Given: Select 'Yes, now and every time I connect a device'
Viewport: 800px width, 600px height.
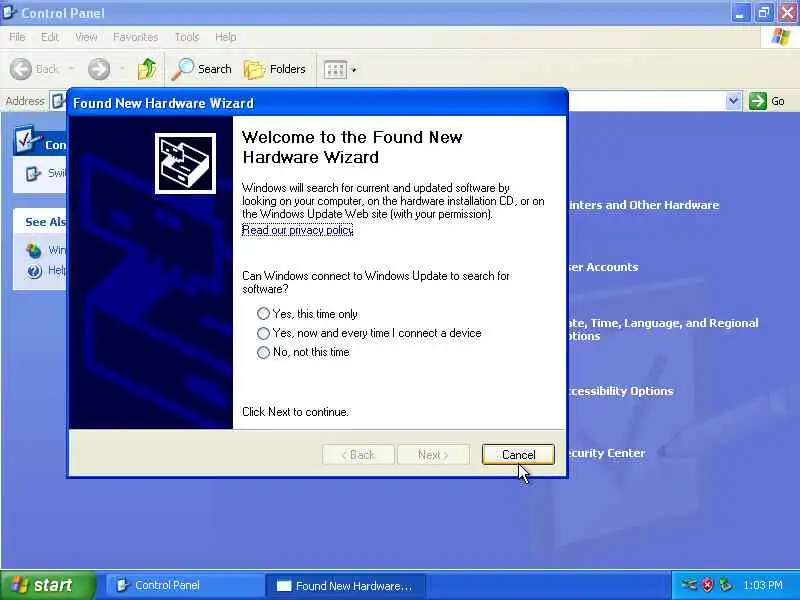Looking at the screenshot, I should tap(263, 333).
